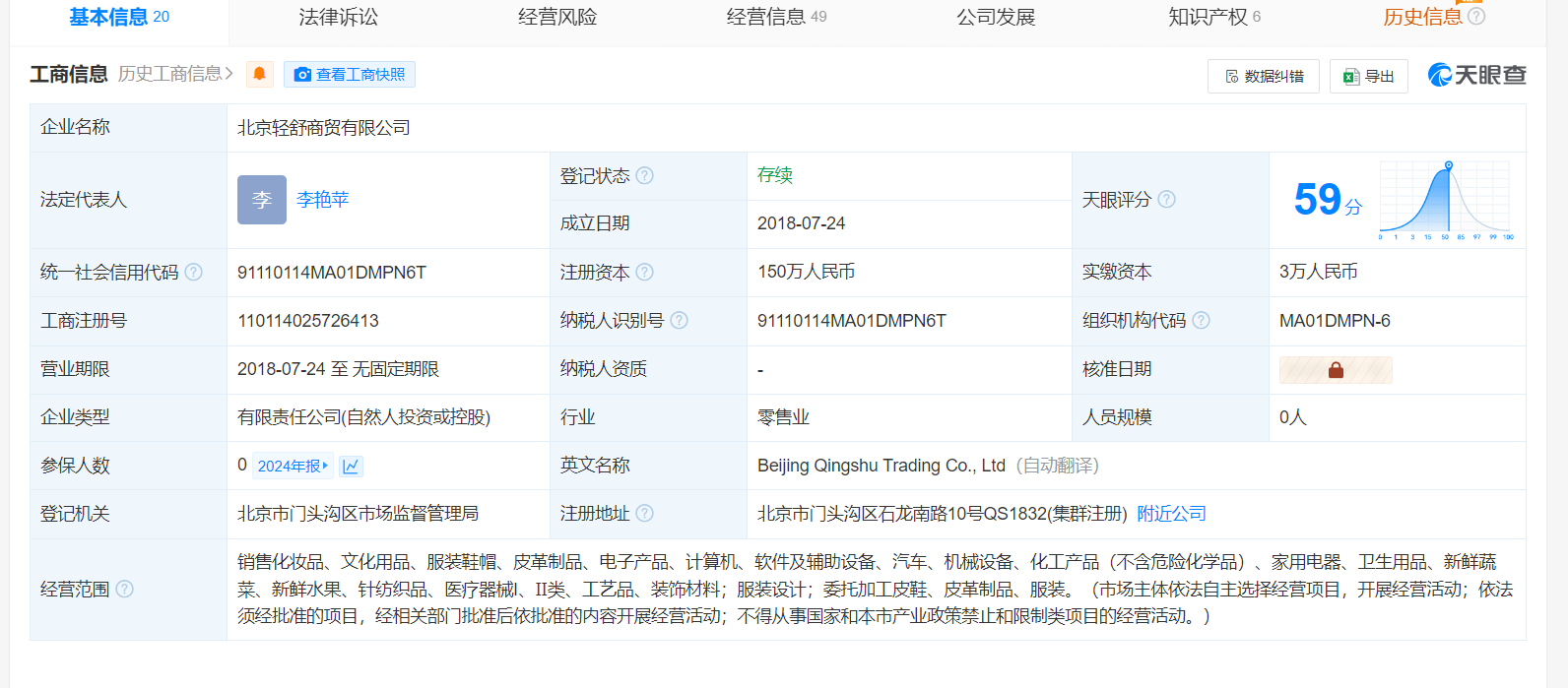The height and width of the screenshot is (688, 1568).
Task: Switch to the 公司发展 tab
Action: pos(996,17)
